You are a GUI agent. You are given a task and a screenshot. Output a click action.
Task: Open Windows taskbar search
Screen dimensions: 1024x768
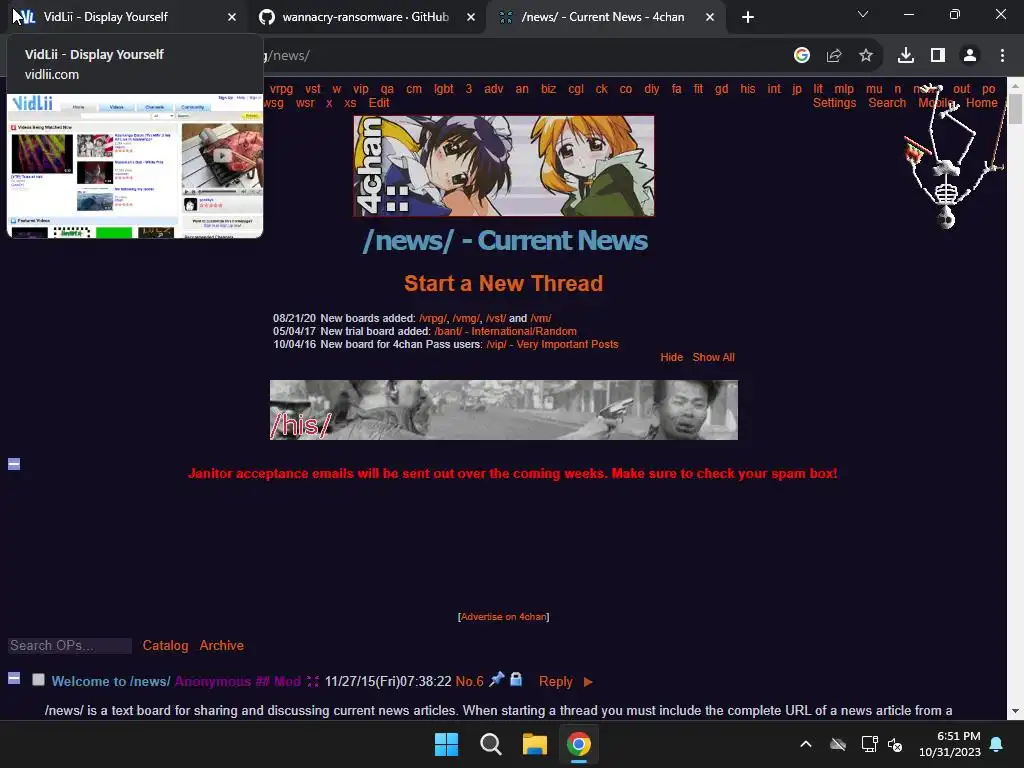(x=490, y=744)
